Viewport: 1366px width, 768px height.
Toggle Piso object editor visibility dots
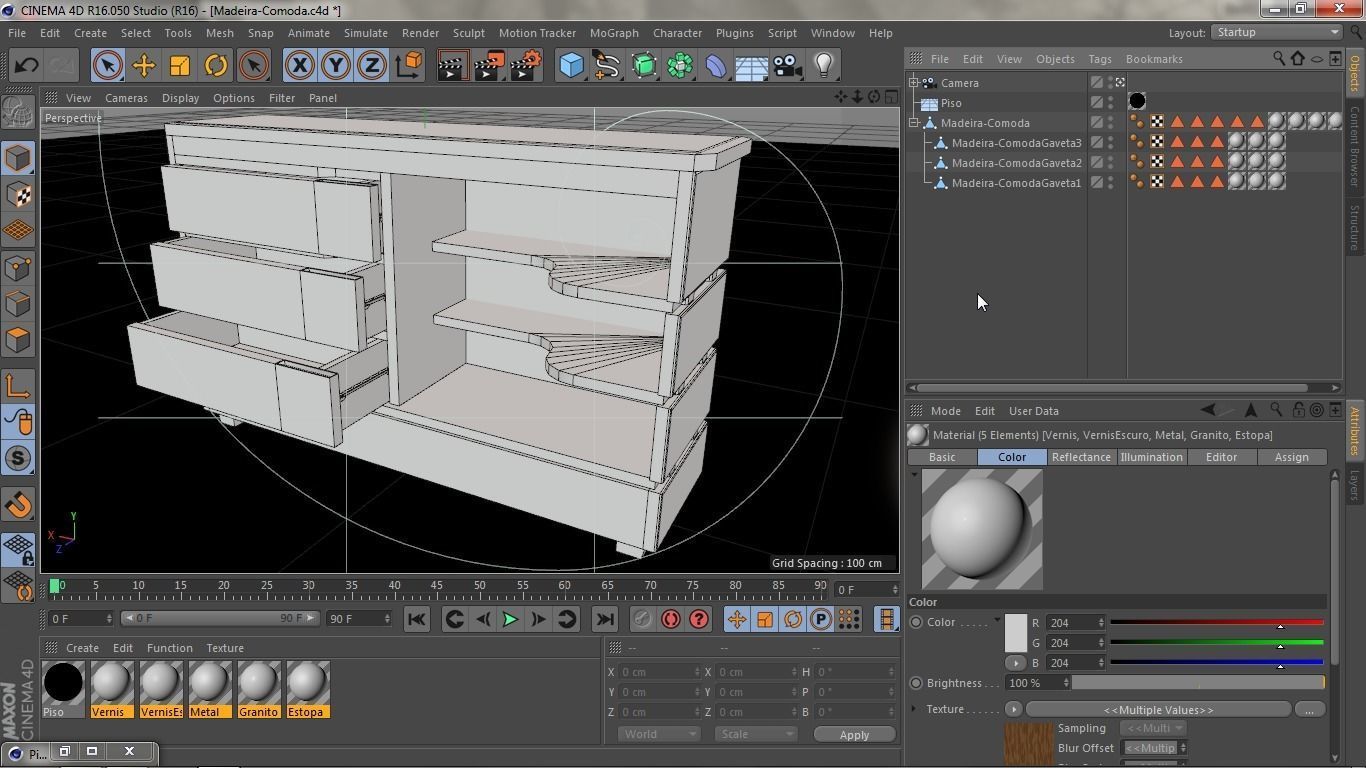(x=1110, y=103)
